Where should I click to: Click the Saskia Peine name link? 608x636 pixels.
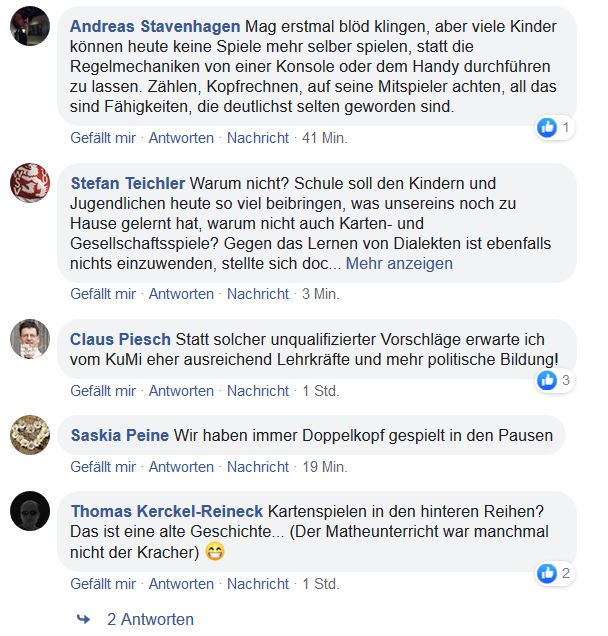[x=120, y=436]
